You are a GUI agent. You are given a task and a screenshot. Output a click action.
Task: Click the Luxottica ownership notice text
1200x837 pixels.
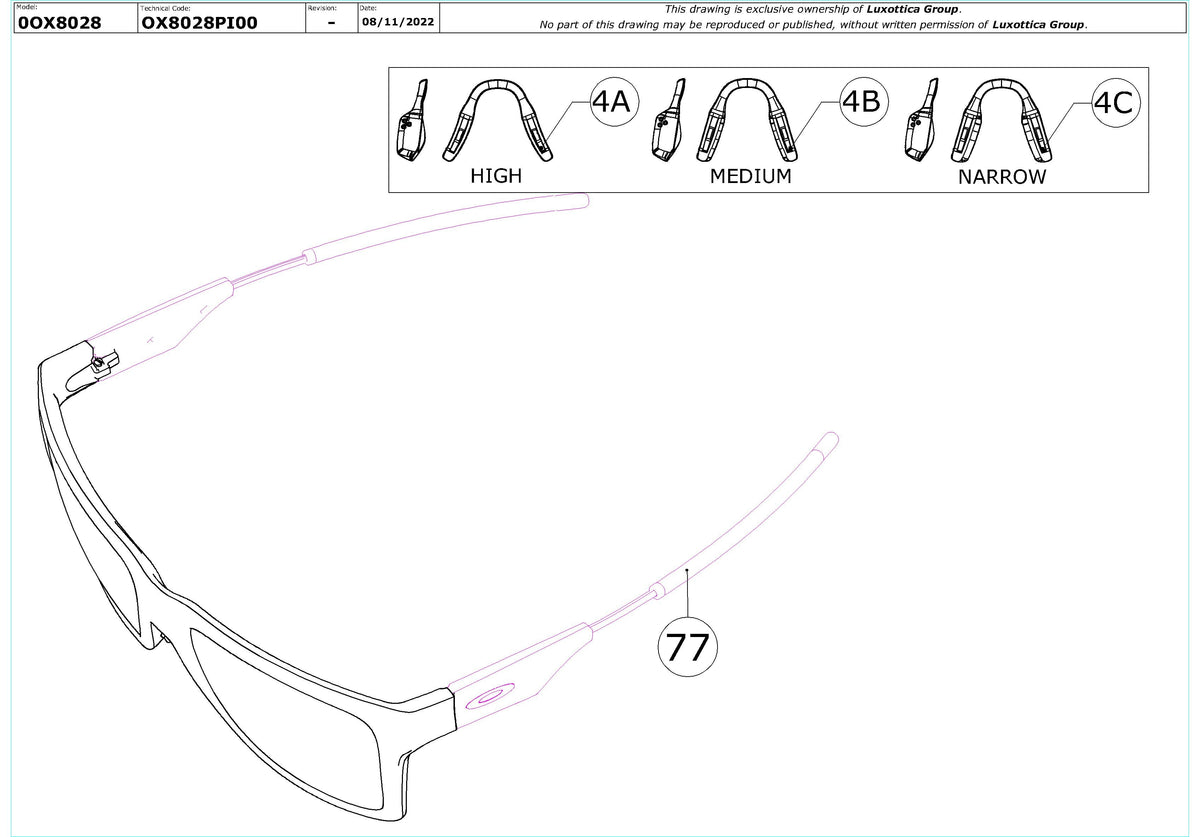(811, 17)
